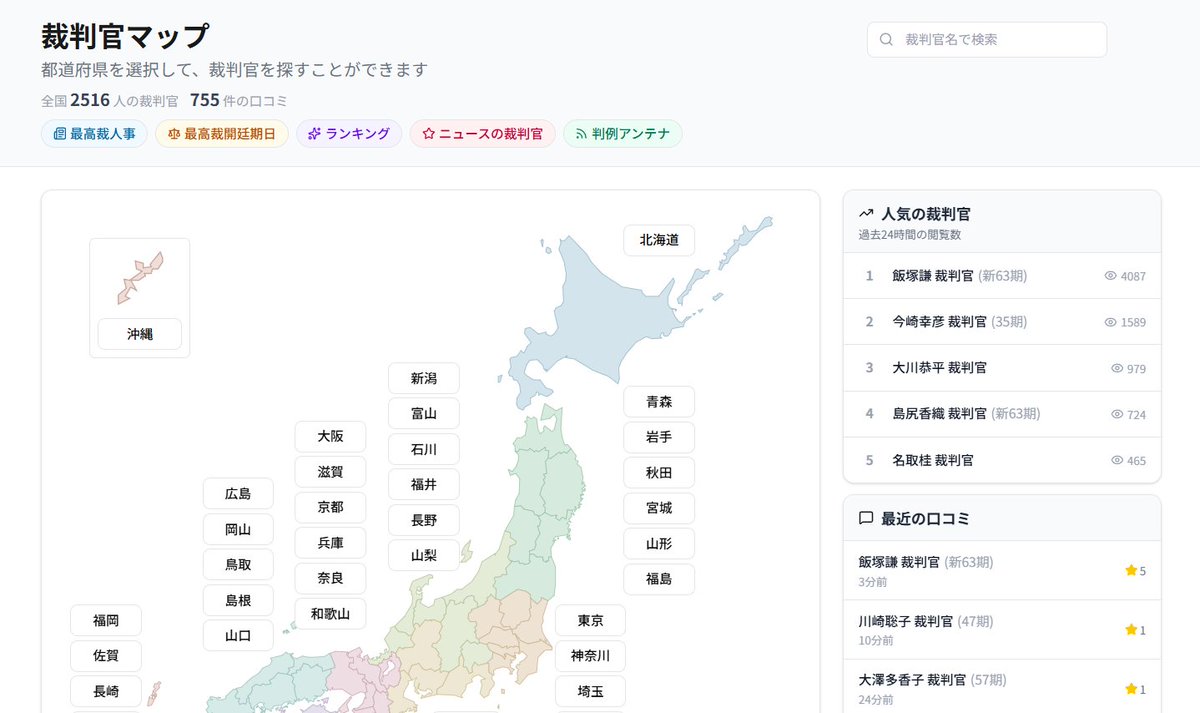Select 福井 prefecture
This screenshot has height=713, width=1200.
coord(424,485)
